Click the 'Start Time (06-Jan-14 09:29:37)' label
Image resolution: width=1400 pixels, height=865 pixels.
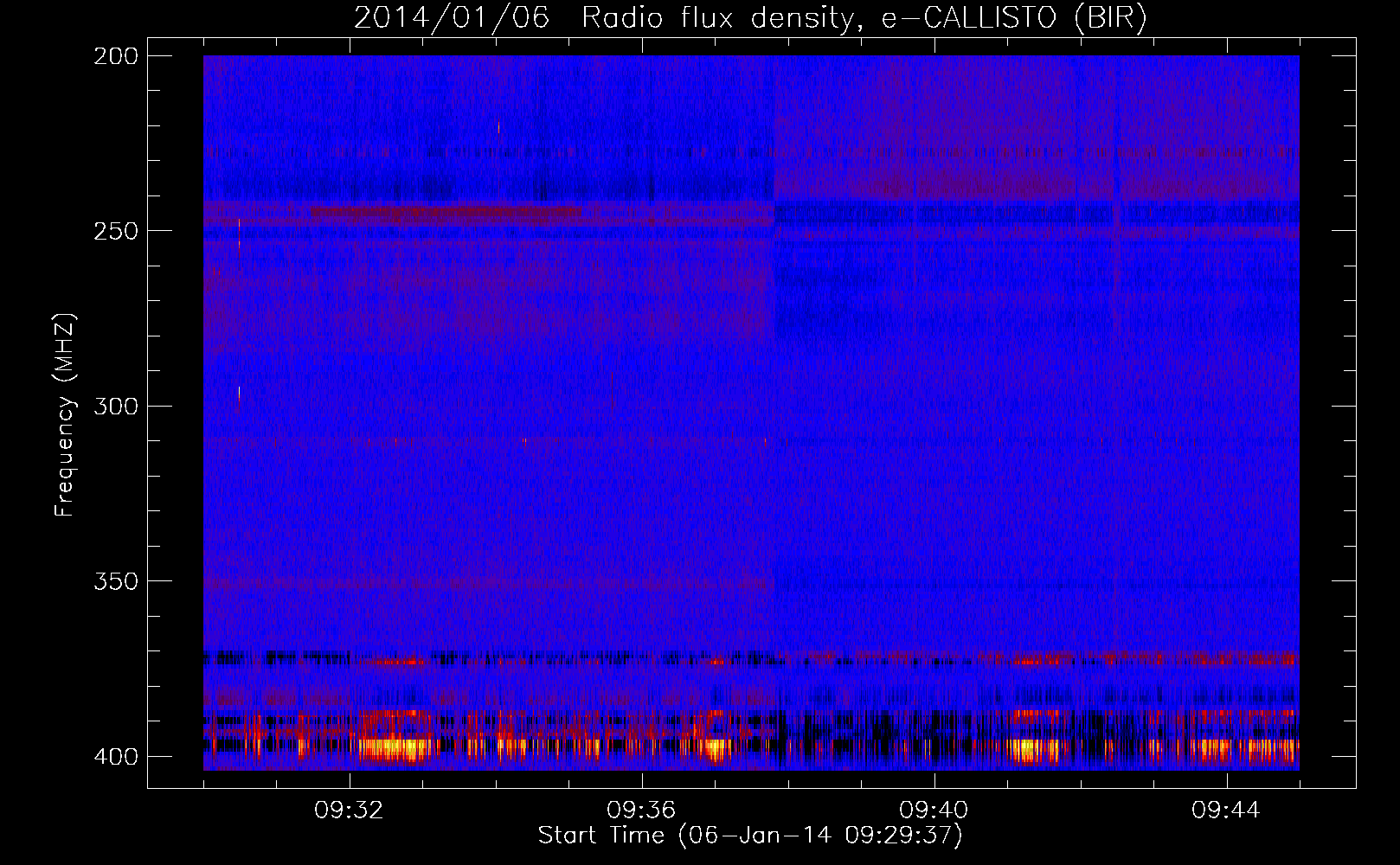pyautogui.click(x=750, y=836)
